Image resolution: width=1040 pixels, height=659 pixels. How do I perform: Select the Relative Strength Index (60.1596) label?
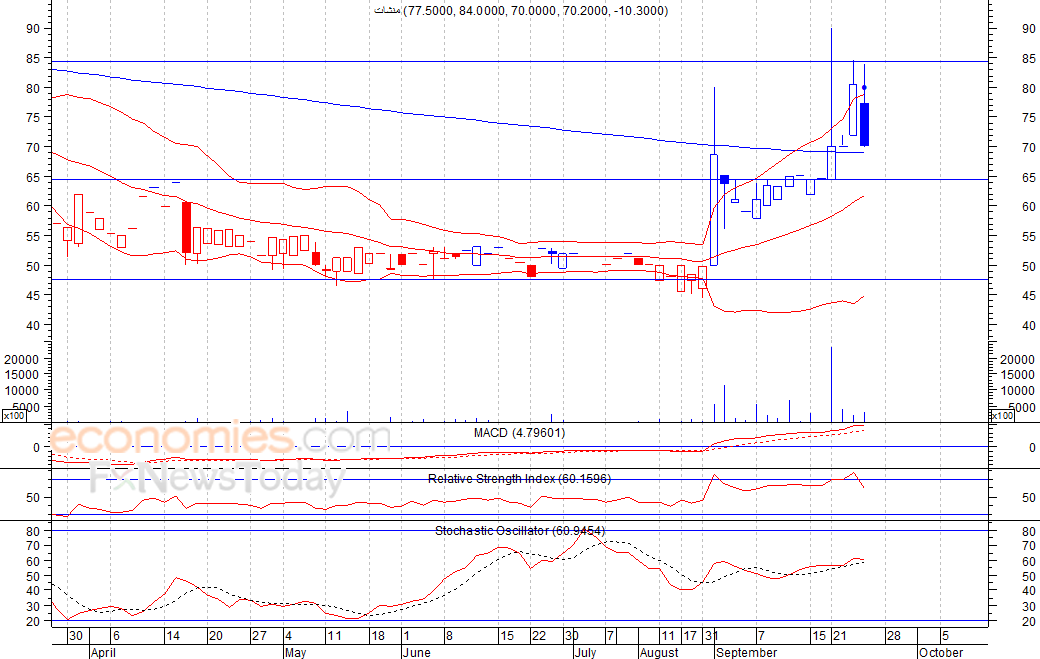(519, 479)
